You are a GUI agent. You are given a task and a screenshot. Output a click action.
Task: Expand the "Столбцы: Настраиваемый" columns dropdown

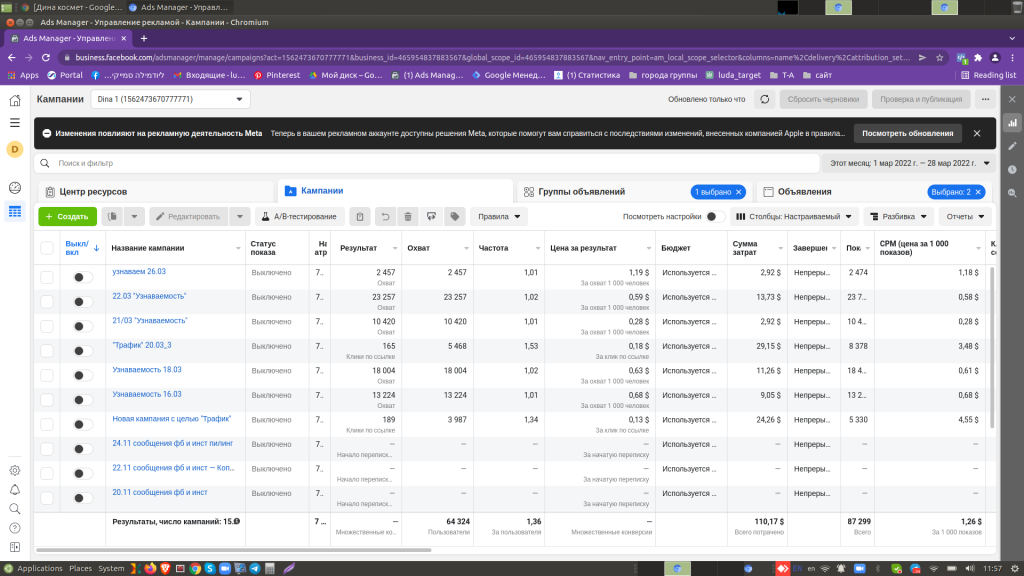click(795, 216)
